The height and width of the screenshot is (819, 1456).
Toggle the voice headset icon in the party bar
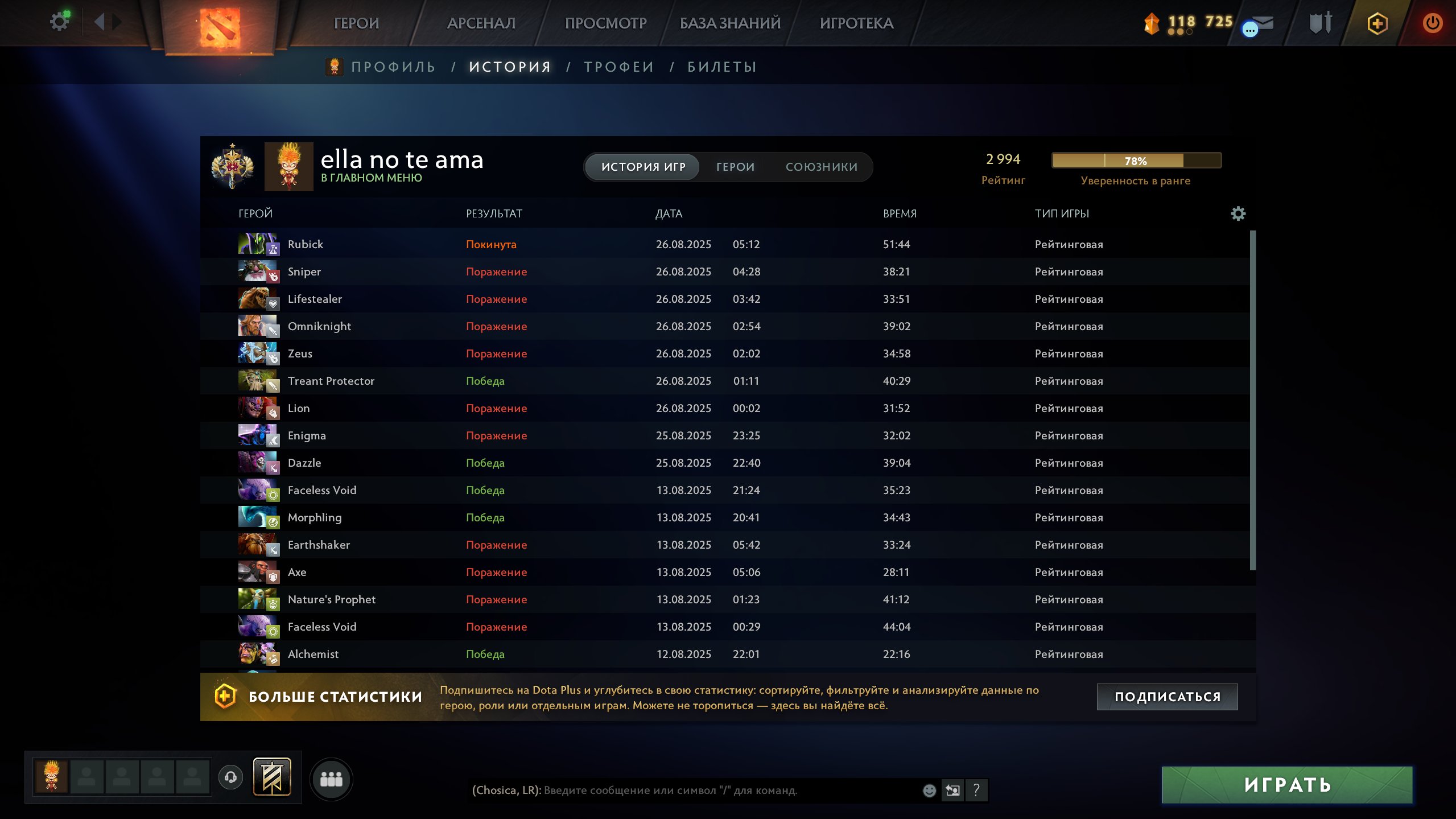pyautogui.click(x=230, y=777)
